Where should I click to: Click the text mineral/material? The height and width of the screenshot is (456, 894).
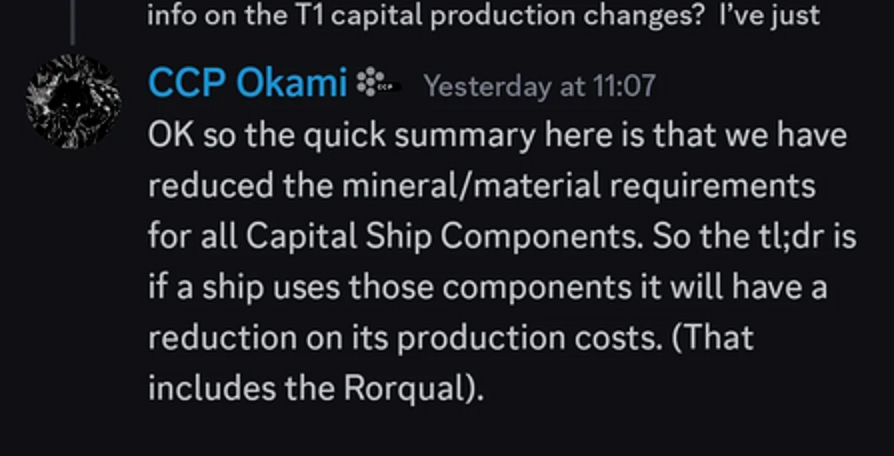point(471,186)
